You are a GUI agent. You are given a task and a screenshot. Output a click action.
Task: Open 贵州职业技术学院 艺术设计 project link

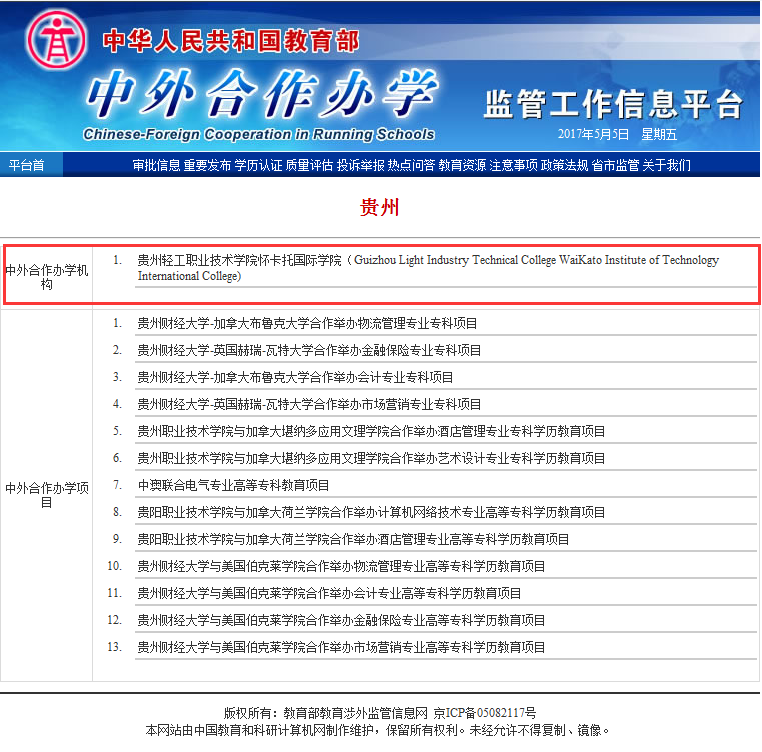pos(371,458)
